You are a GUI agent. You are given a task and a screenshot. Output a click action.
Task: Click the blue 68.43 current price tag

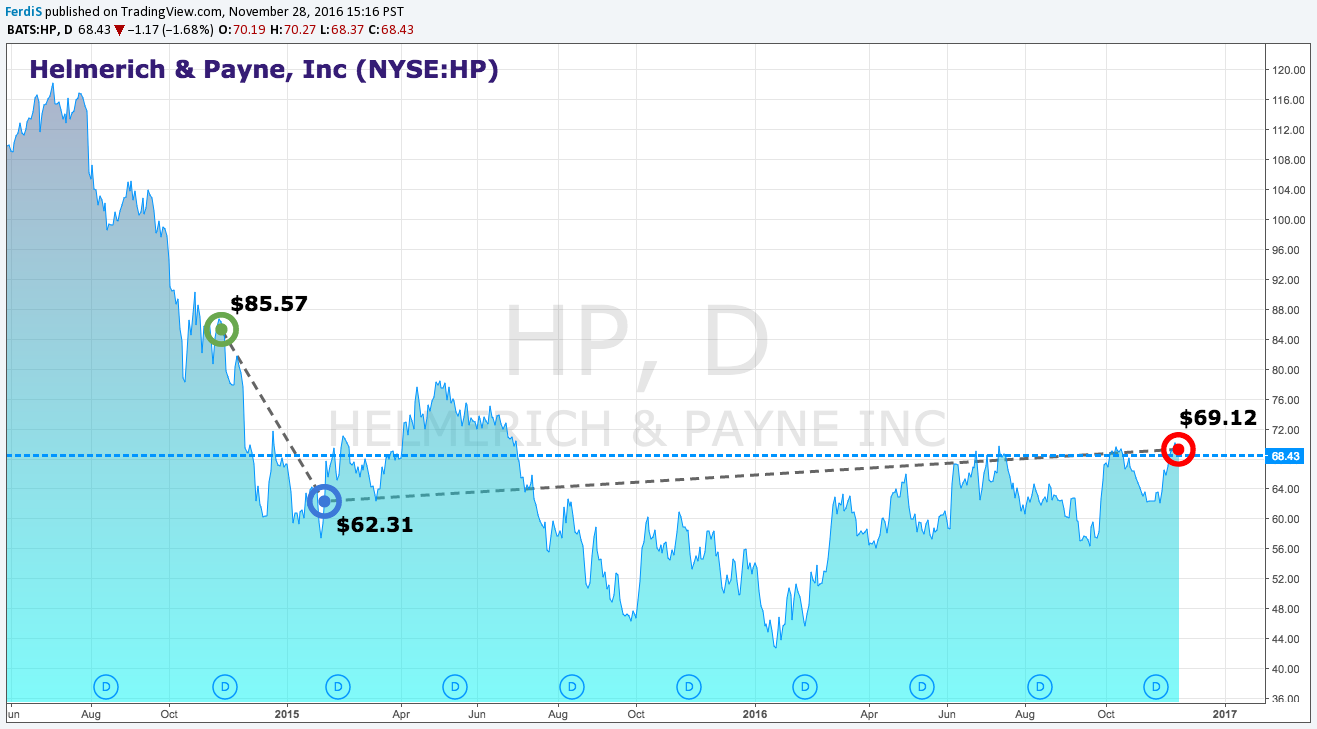(1285, 456)
